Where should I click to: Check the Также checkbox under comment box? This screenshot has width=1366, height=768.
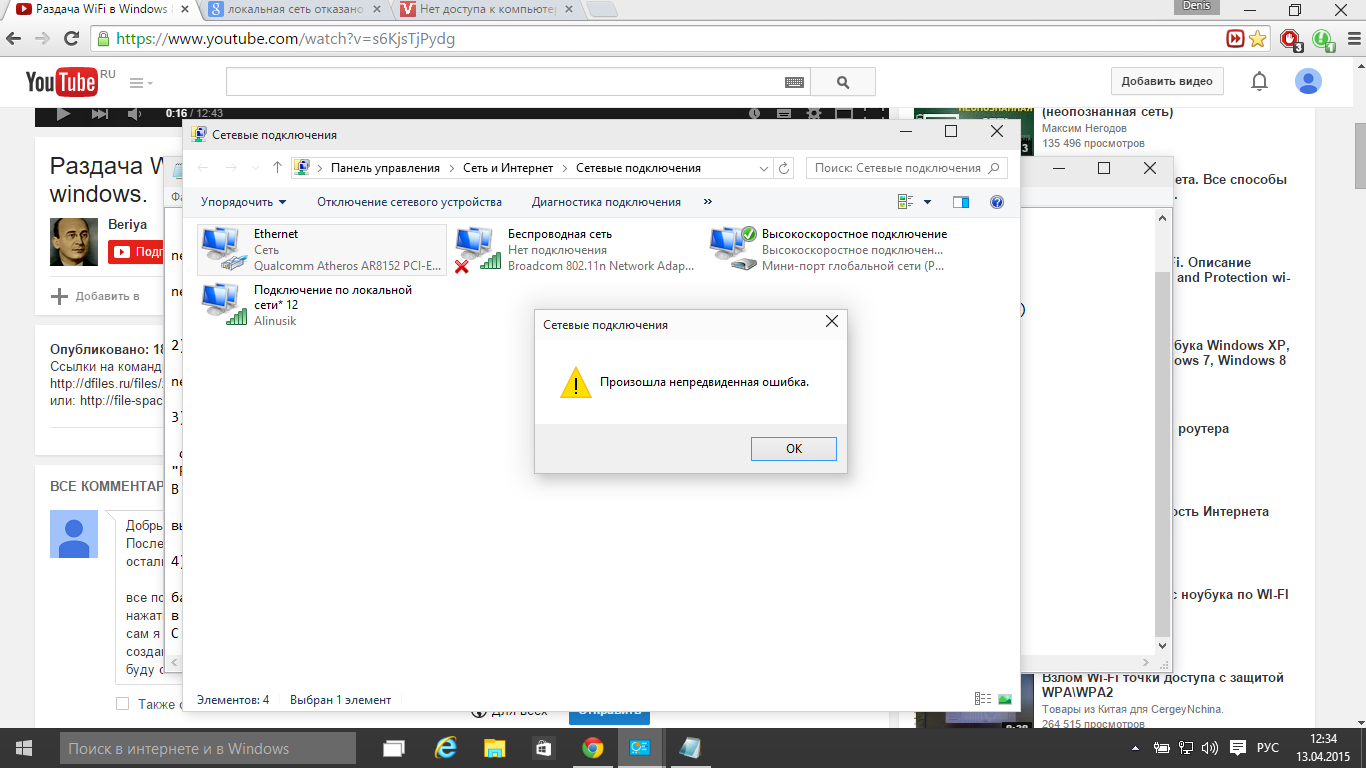click(x=122, y=704)
